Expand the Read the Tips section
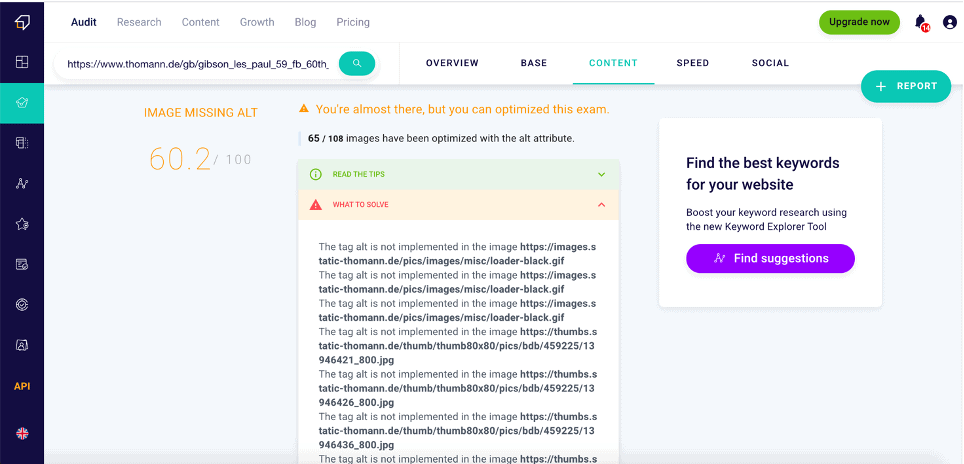This screenshot has height=464, width=964. pyautogui.click(x=458, y=174)
